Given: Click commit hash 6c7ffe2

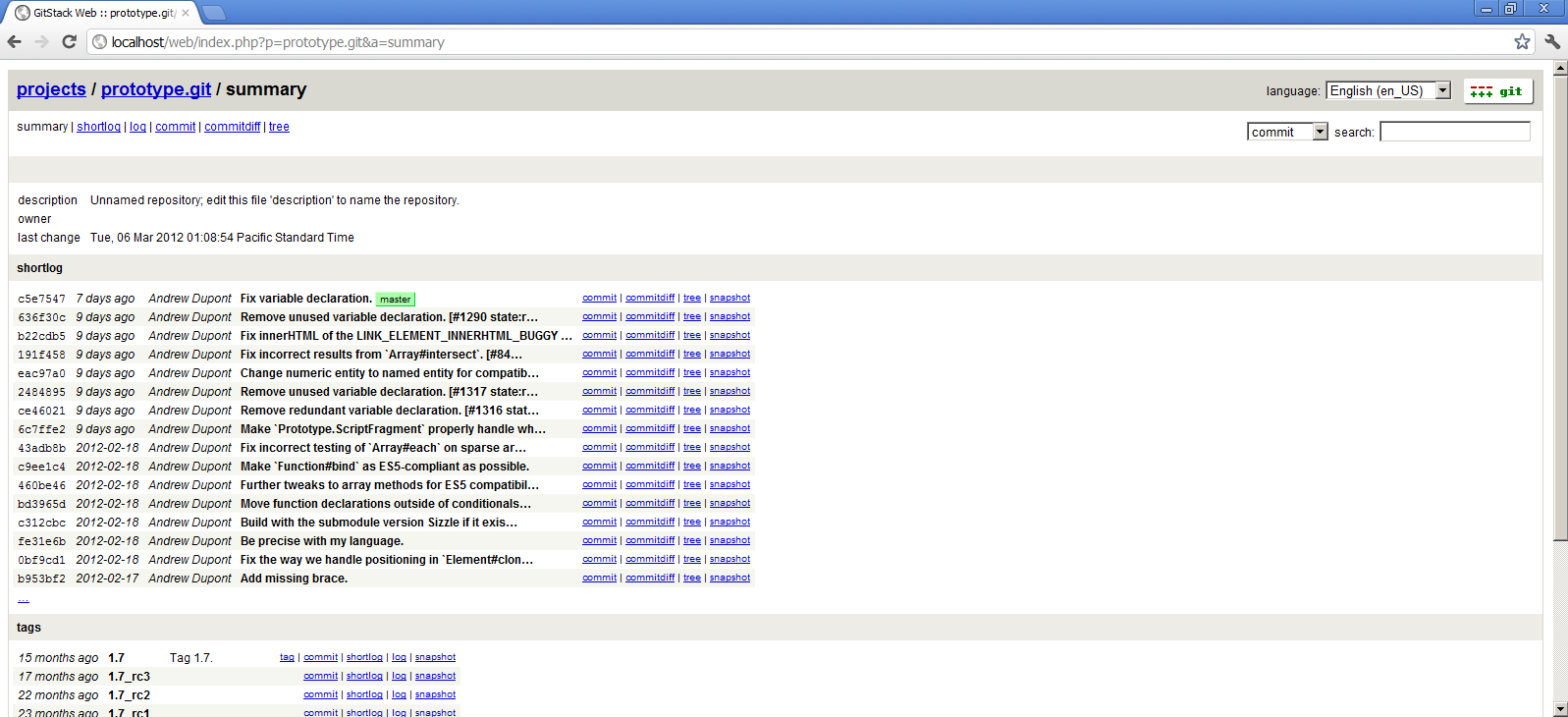Looking at the screenshot, I should [41, 430].
